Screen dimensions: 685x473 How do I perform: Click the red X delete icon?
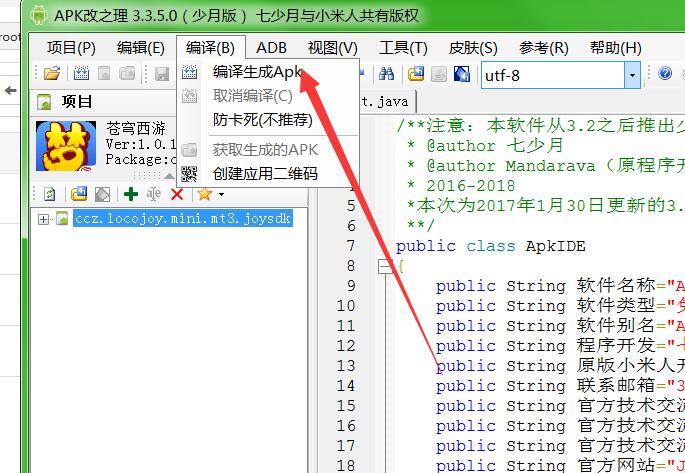[177, 194]
